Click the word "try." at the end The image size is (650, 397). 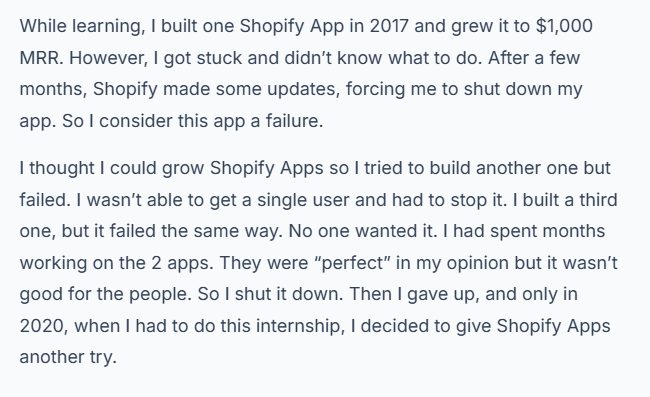103,358
